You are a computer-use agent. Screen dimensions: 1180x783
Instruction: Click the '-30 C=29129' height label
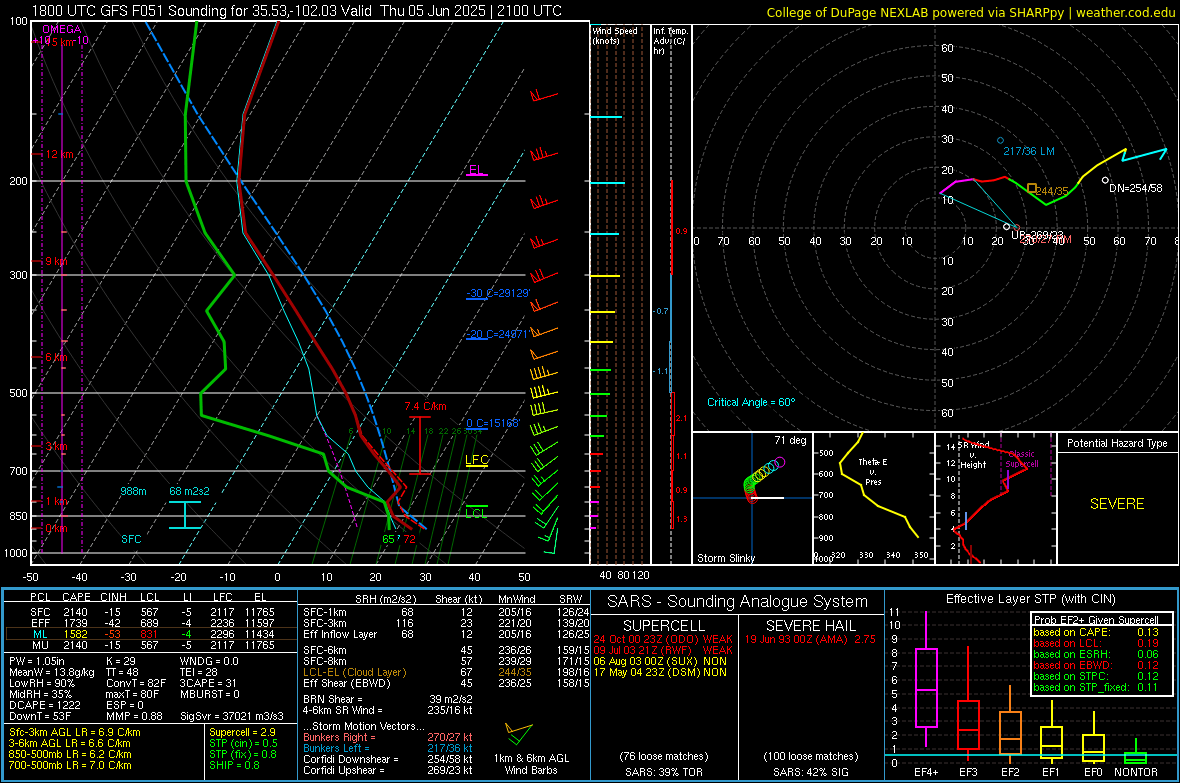[498, 293]
